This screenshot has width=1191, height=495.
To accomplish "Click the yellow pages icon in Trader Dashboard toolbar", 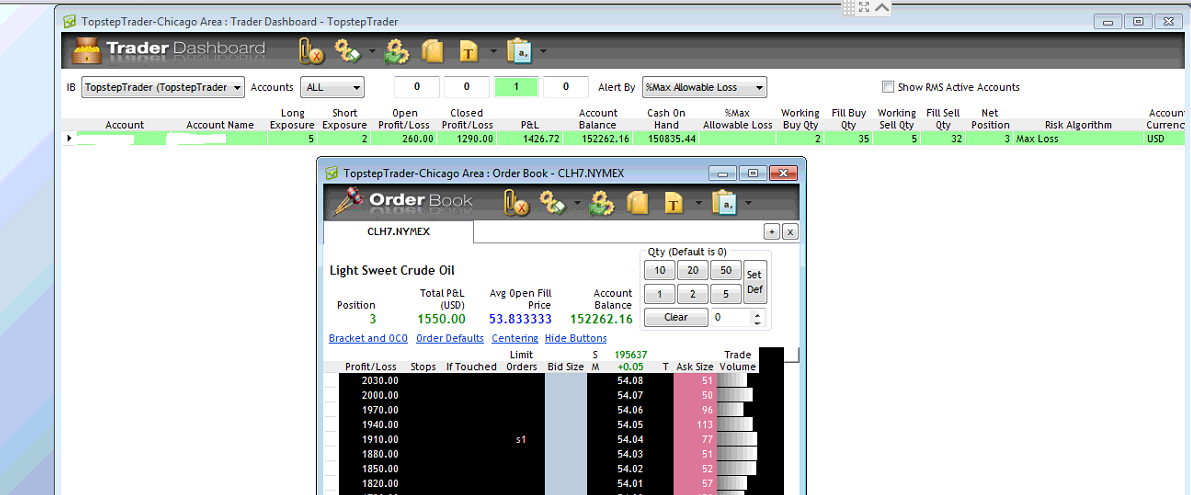I will click(433, 52).
